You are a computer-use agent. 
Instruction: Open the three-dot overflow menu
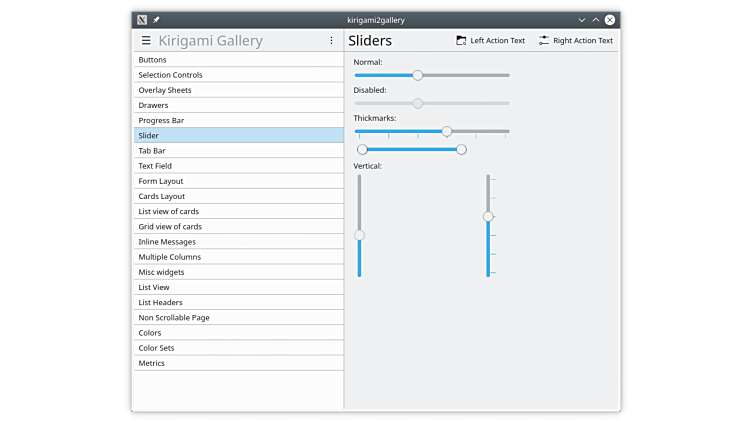click(x=331, y=41)
